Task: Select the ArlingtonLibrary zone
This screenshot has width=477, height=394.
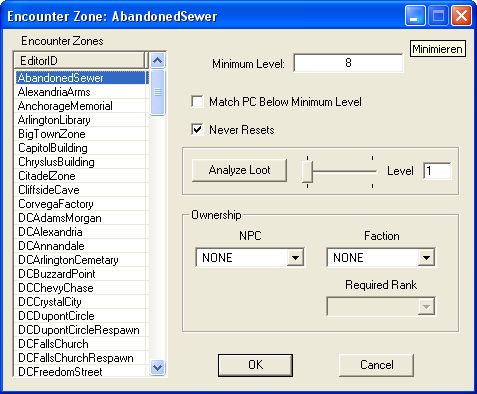Action: click(81, 120)
